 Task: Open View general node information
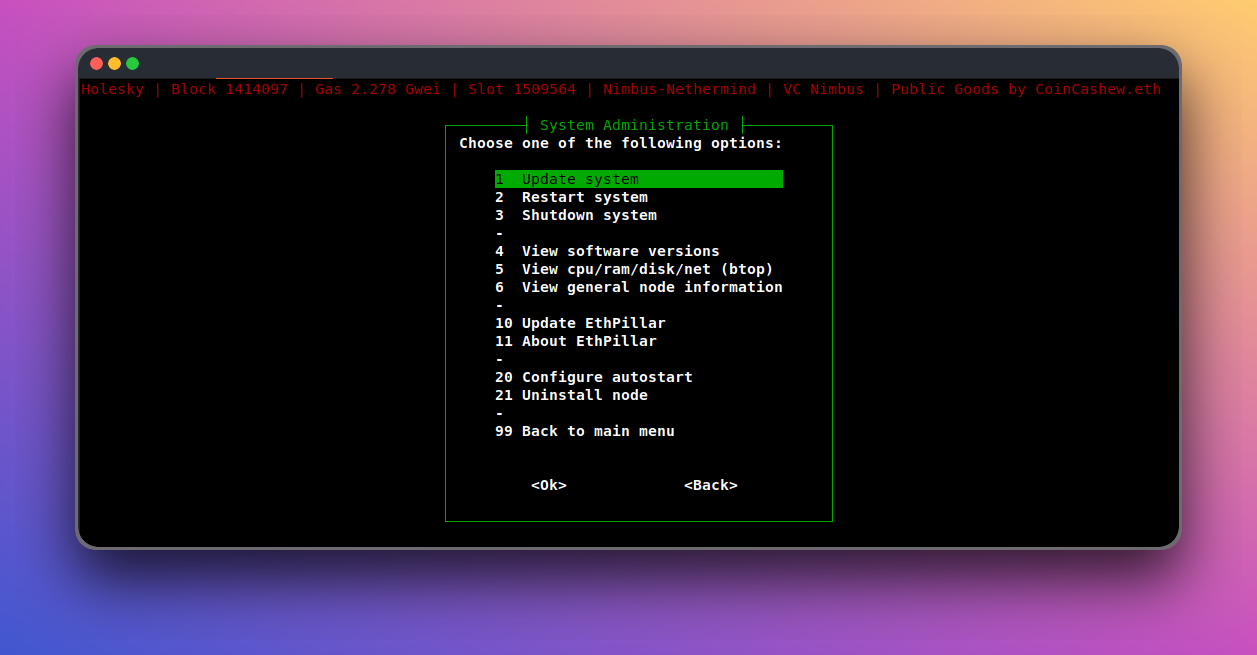(651, 287)
